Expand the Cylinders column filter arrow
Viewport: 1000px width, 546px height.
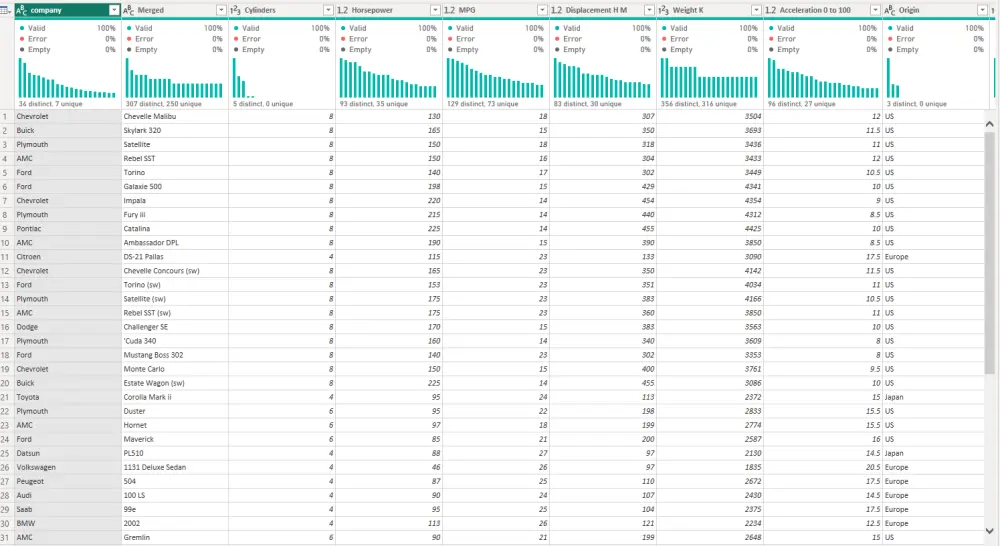click(x=328, y=10)
